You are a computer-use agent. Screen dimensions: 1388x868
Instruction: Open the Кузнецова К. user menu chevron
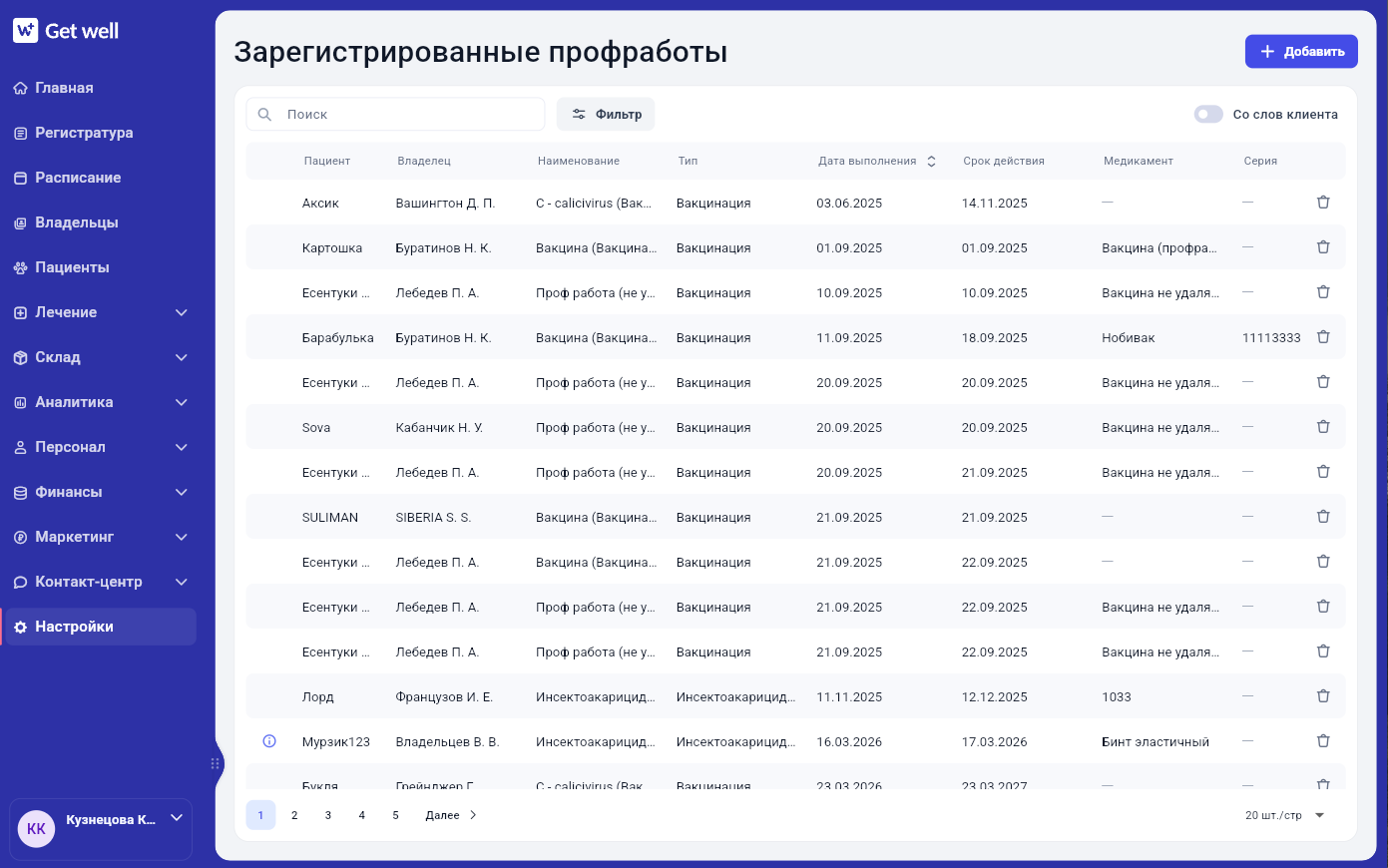[x=177, y=818]
